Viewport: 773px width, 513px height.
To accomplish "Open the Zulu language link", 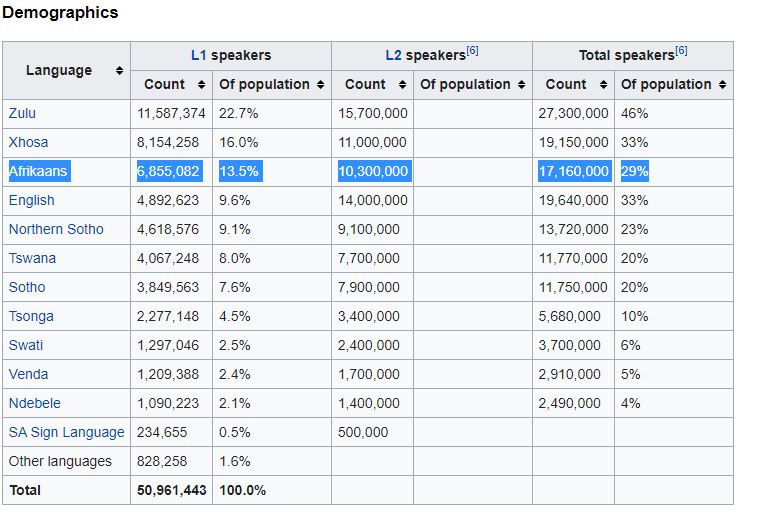I will [x=22, y=113].
